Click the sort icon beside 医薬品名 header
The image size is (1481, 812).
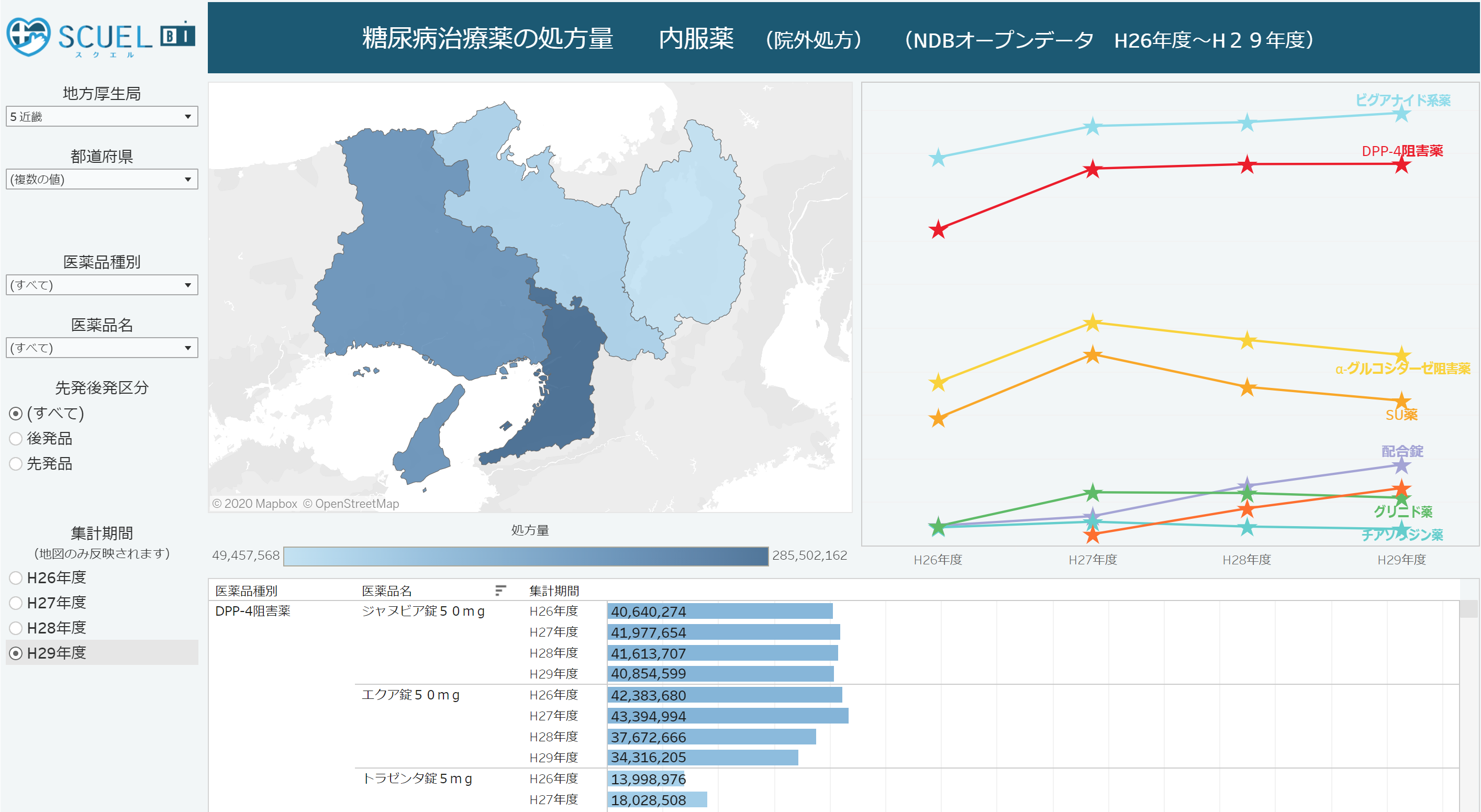pos(500,590)
